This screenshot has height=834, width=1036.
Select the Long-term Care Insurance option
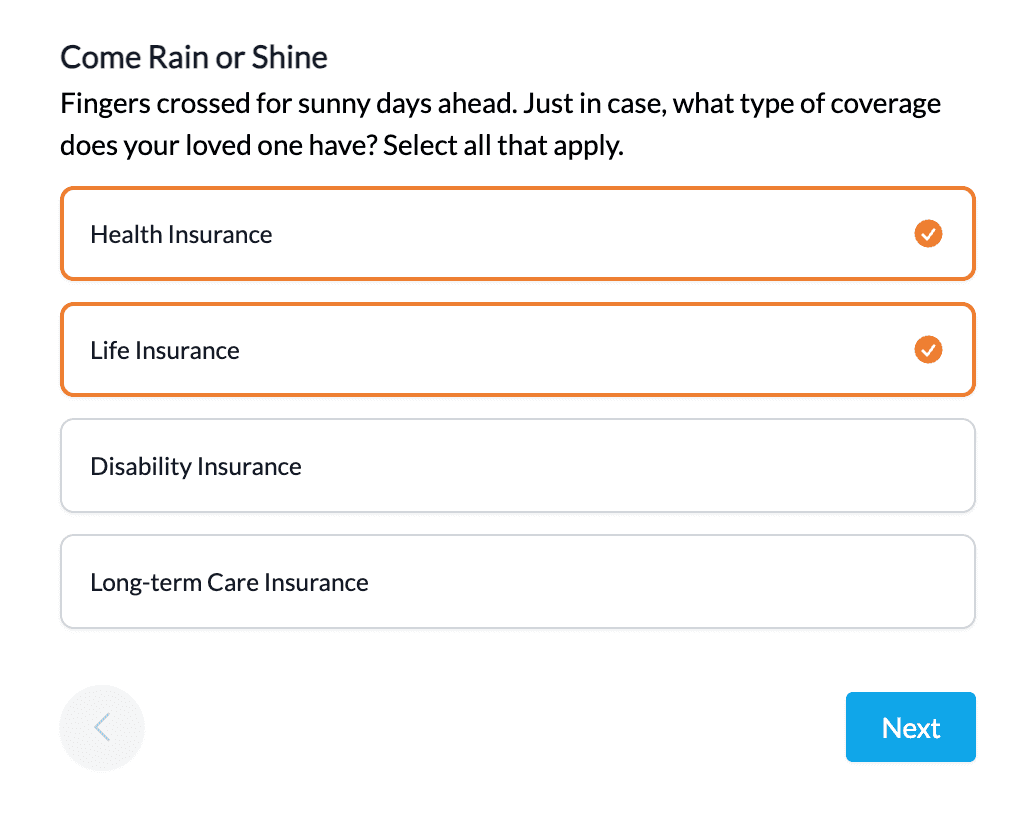[x=517, y=582]
